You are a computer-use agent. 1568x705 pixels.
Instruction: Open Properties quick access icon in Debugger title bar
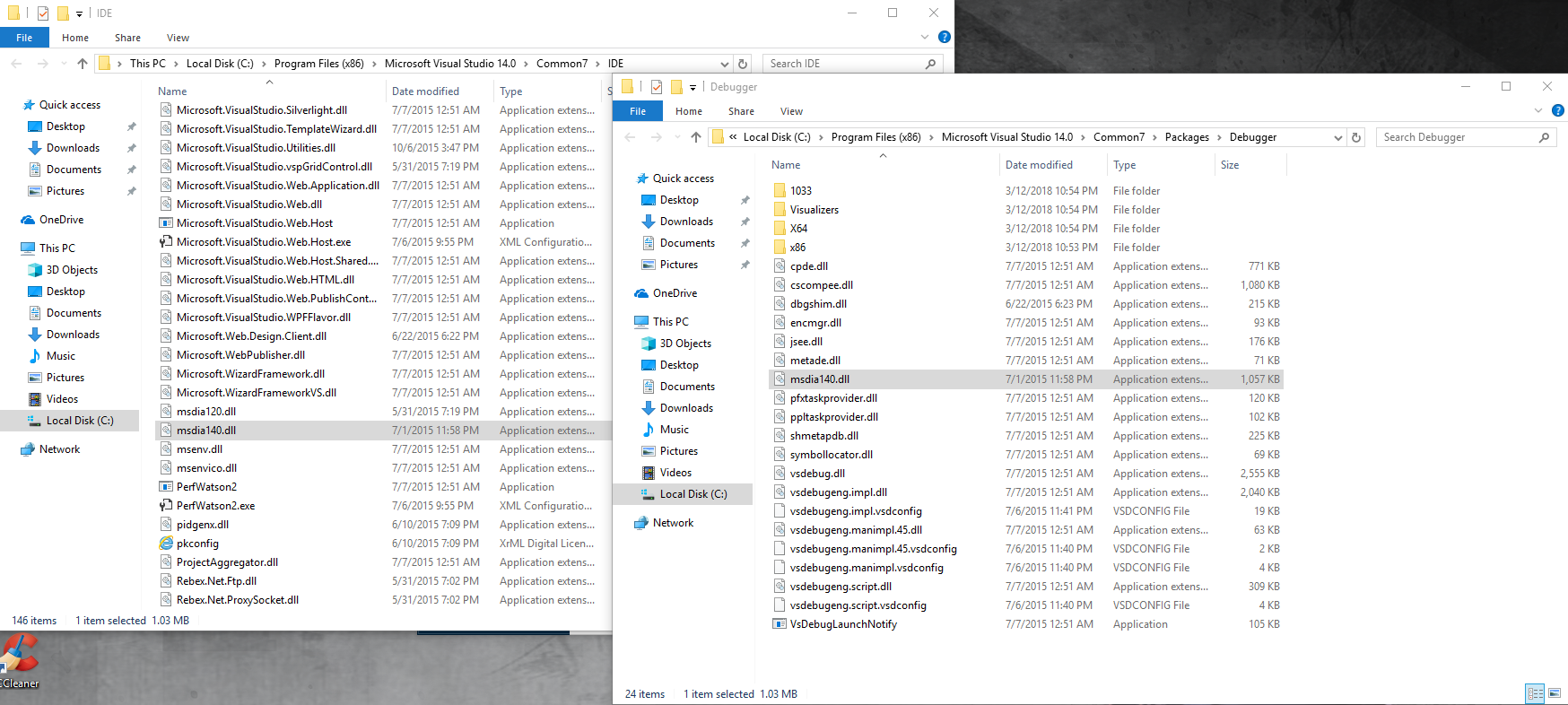pos(657,87)
